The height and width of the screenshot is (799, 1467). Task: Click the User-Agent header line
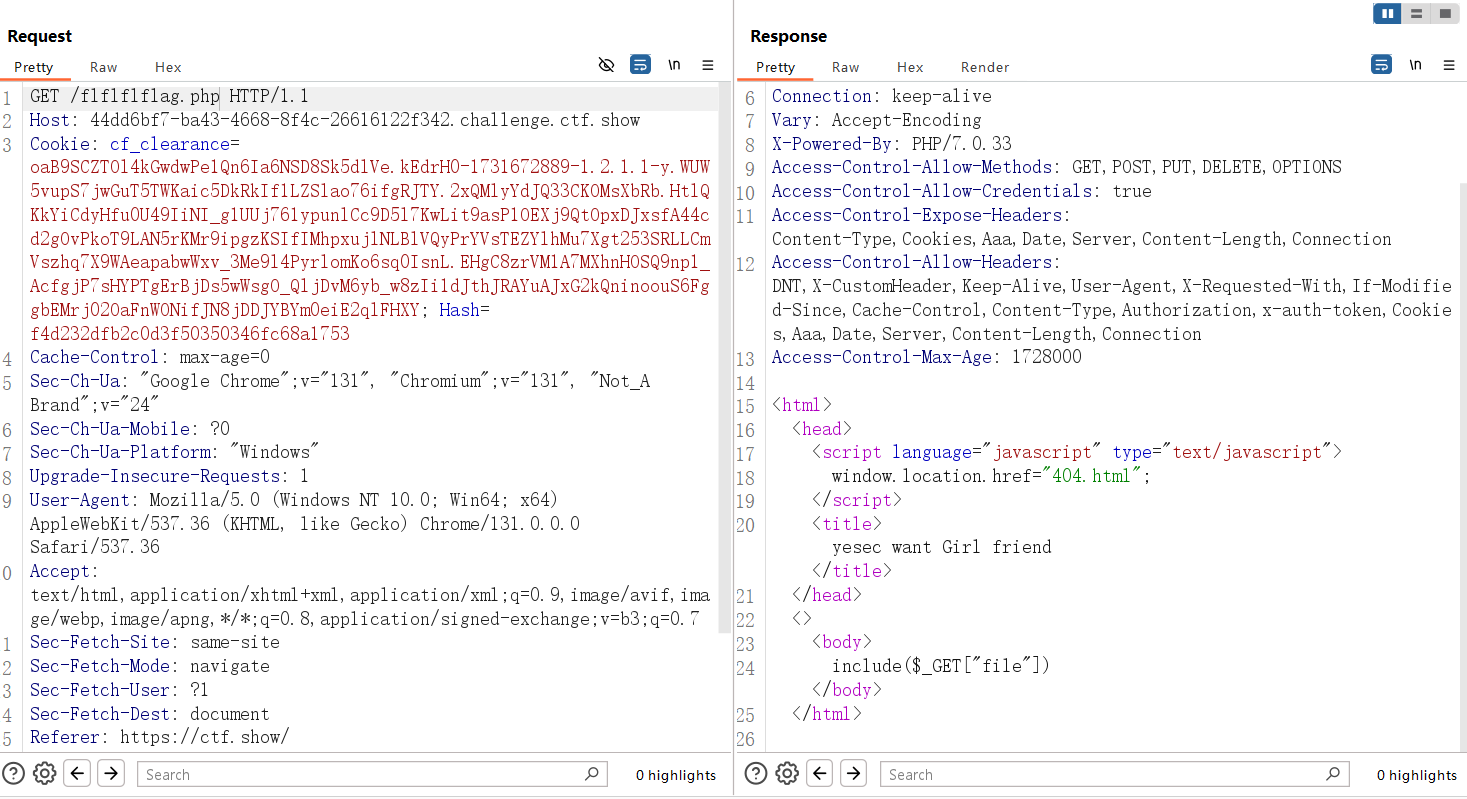(294, 500)
